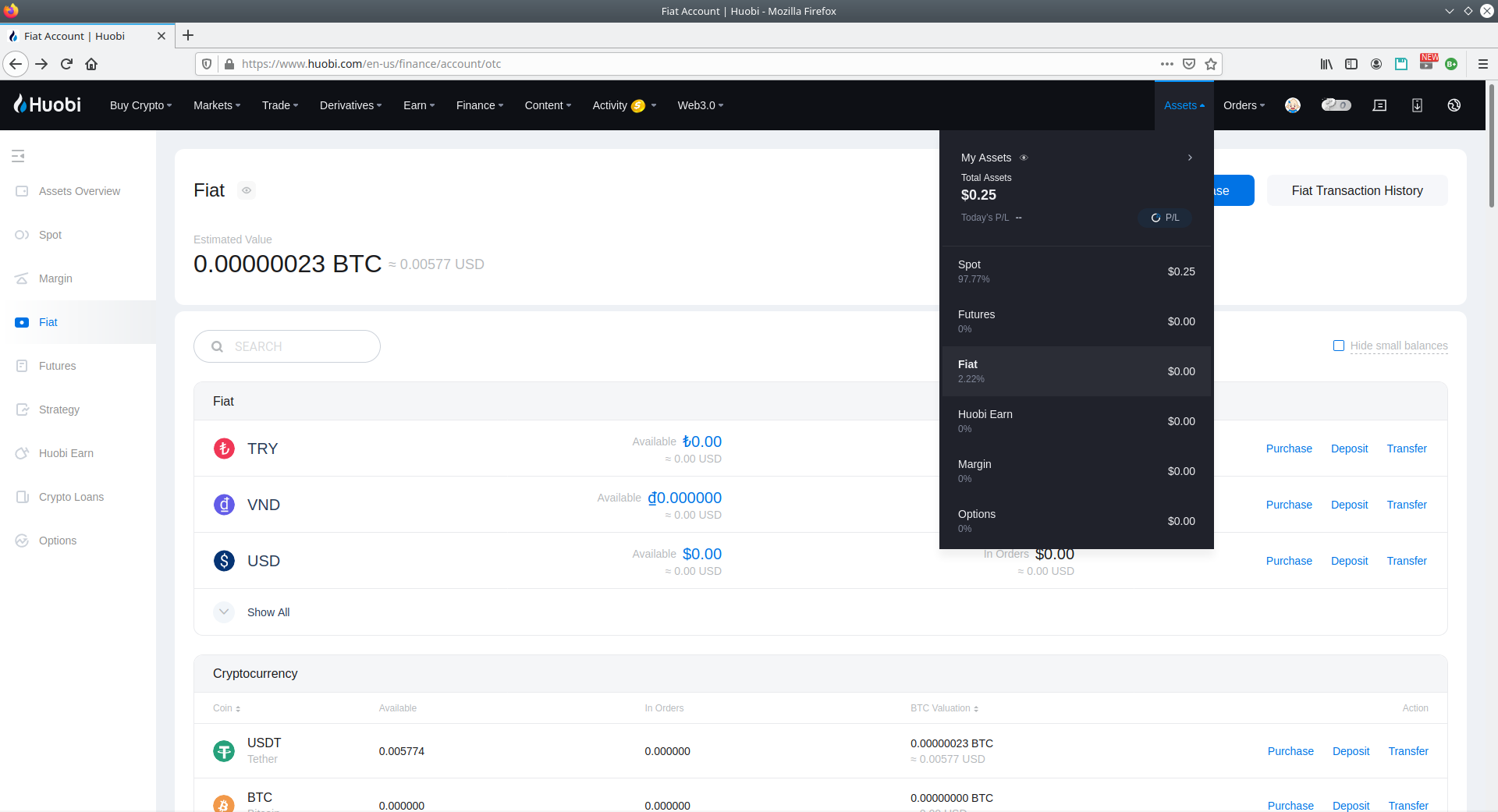Open the messages icon in header

pyautogui.click(x=1379, y=105)
